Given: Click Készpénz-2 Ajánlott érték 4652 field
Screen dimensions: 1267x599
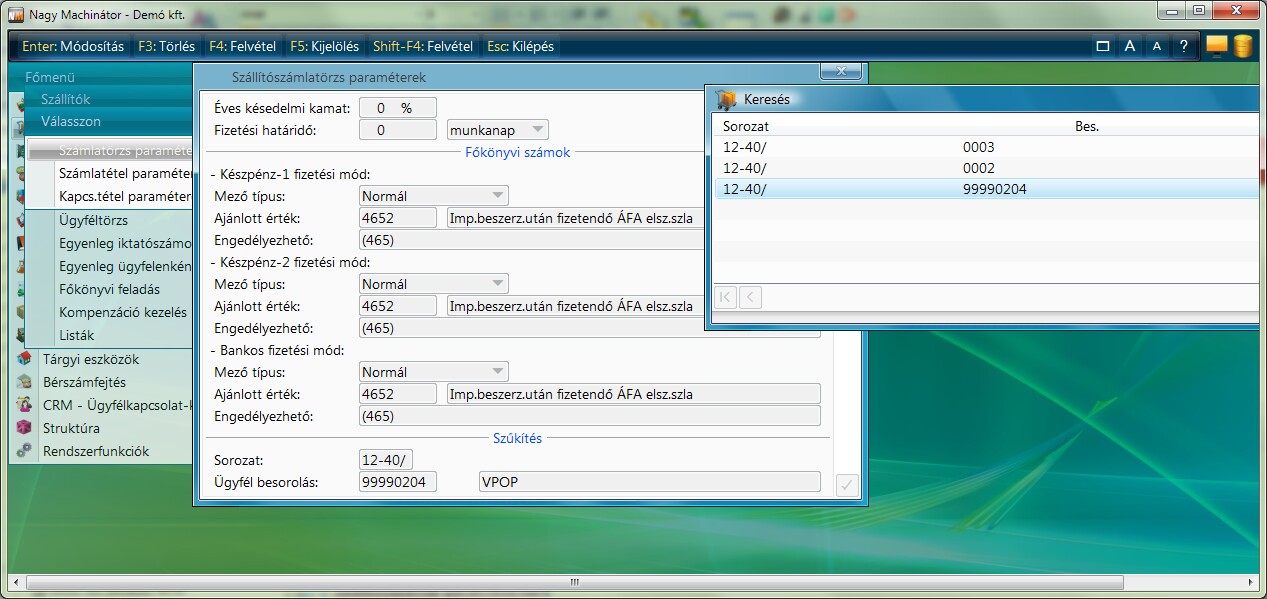Looking at the screenshot, I should coord(398,306).
